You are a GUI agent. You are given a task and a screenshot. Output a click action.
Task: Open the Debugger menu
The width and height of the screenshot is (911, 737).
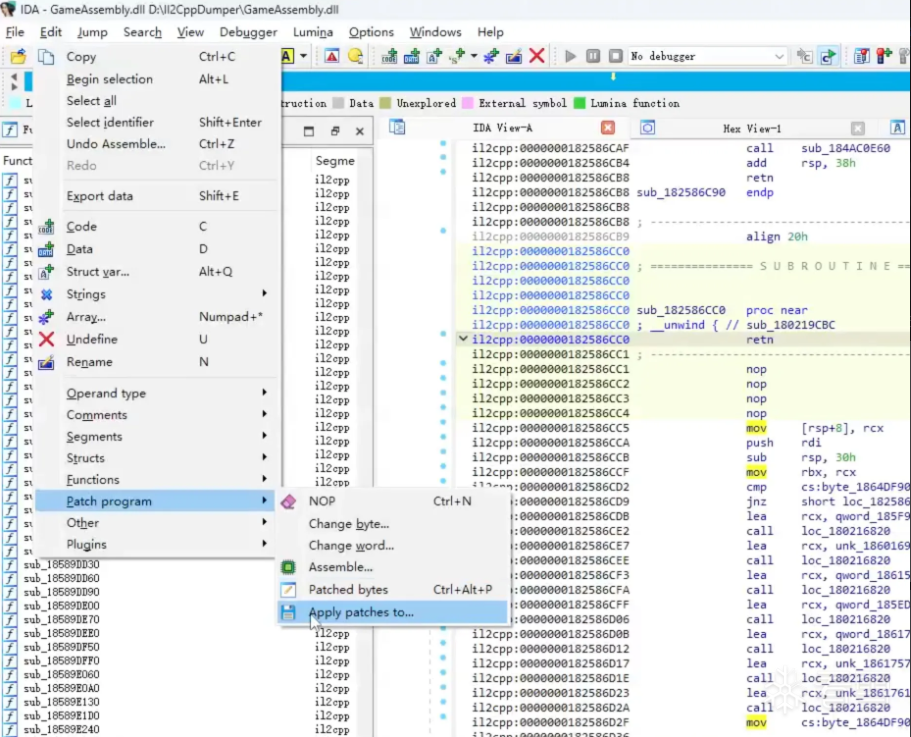[248, 32]
